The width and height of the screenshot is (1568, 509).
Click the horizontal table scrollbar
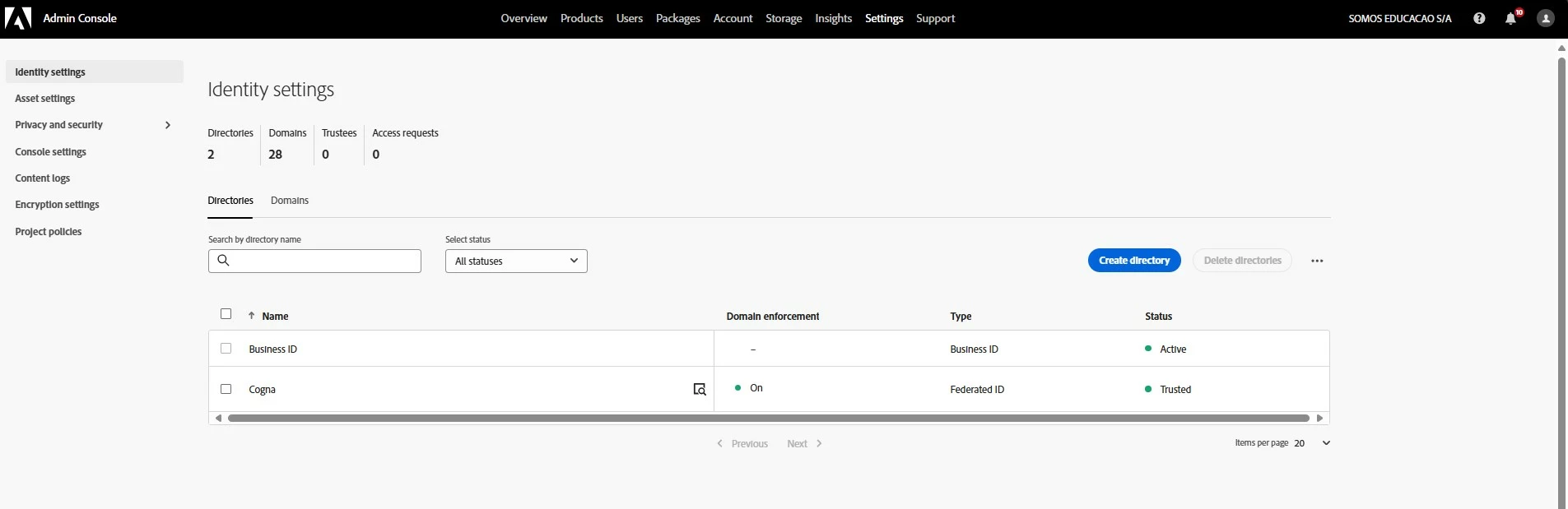click(769, 419)
